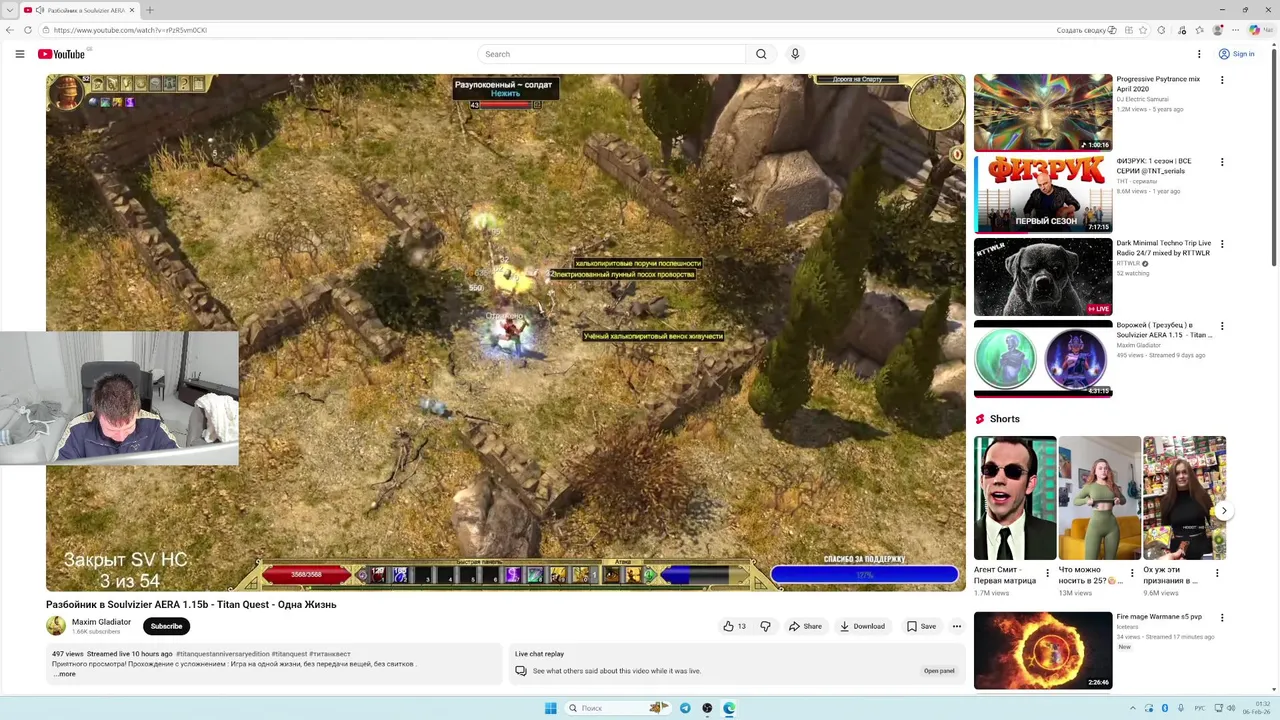
Task: Save video to playlist
Action: [921, 626]
